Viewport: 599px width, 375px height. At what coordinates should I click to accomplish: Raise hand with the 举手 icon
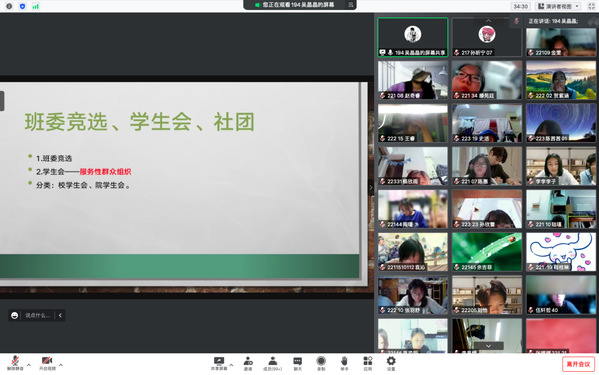pyautogui.click(x=344, y=364)
